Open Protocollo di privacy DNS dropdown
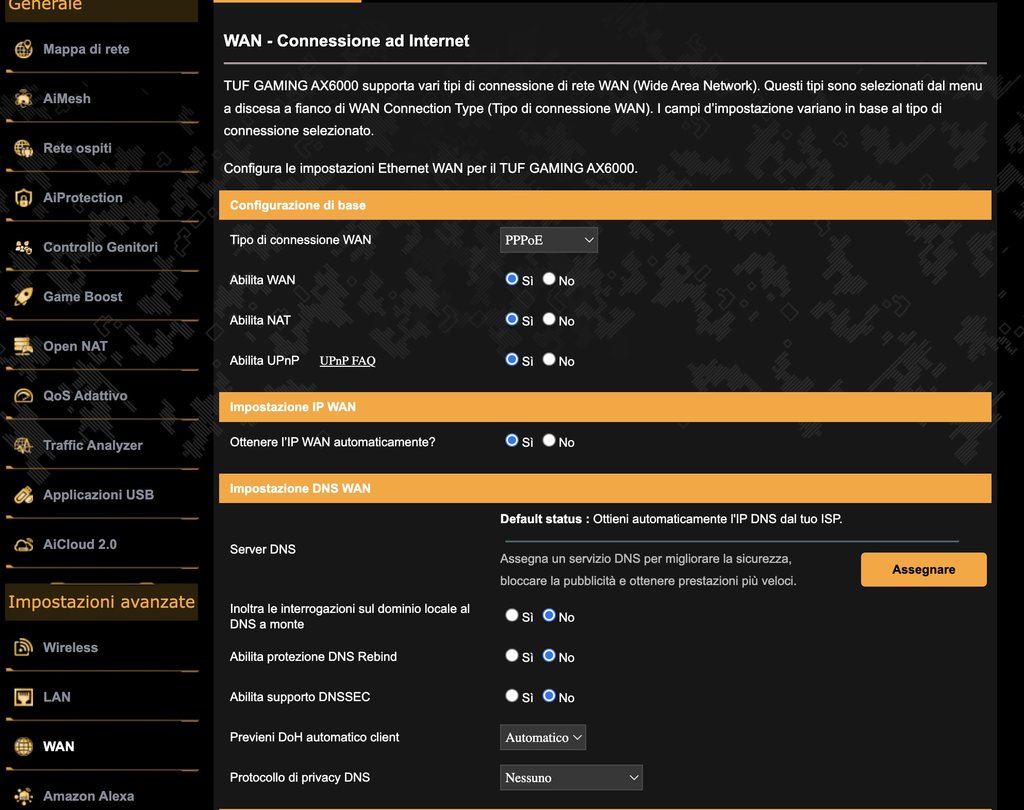Image resolution: width=1024 pixels, height=810 pixels. pyautogui.click(x=571, y=777)
